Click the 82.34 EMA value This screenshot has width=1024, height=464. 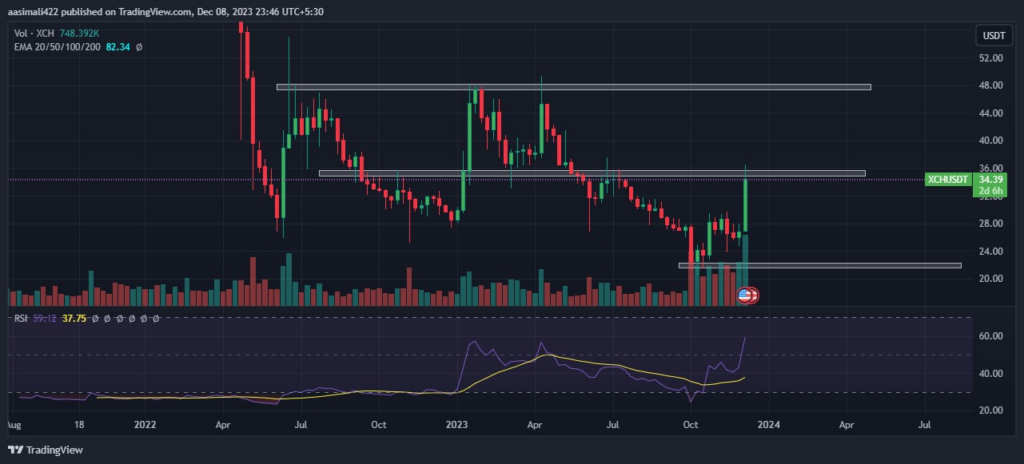point(117,47)
